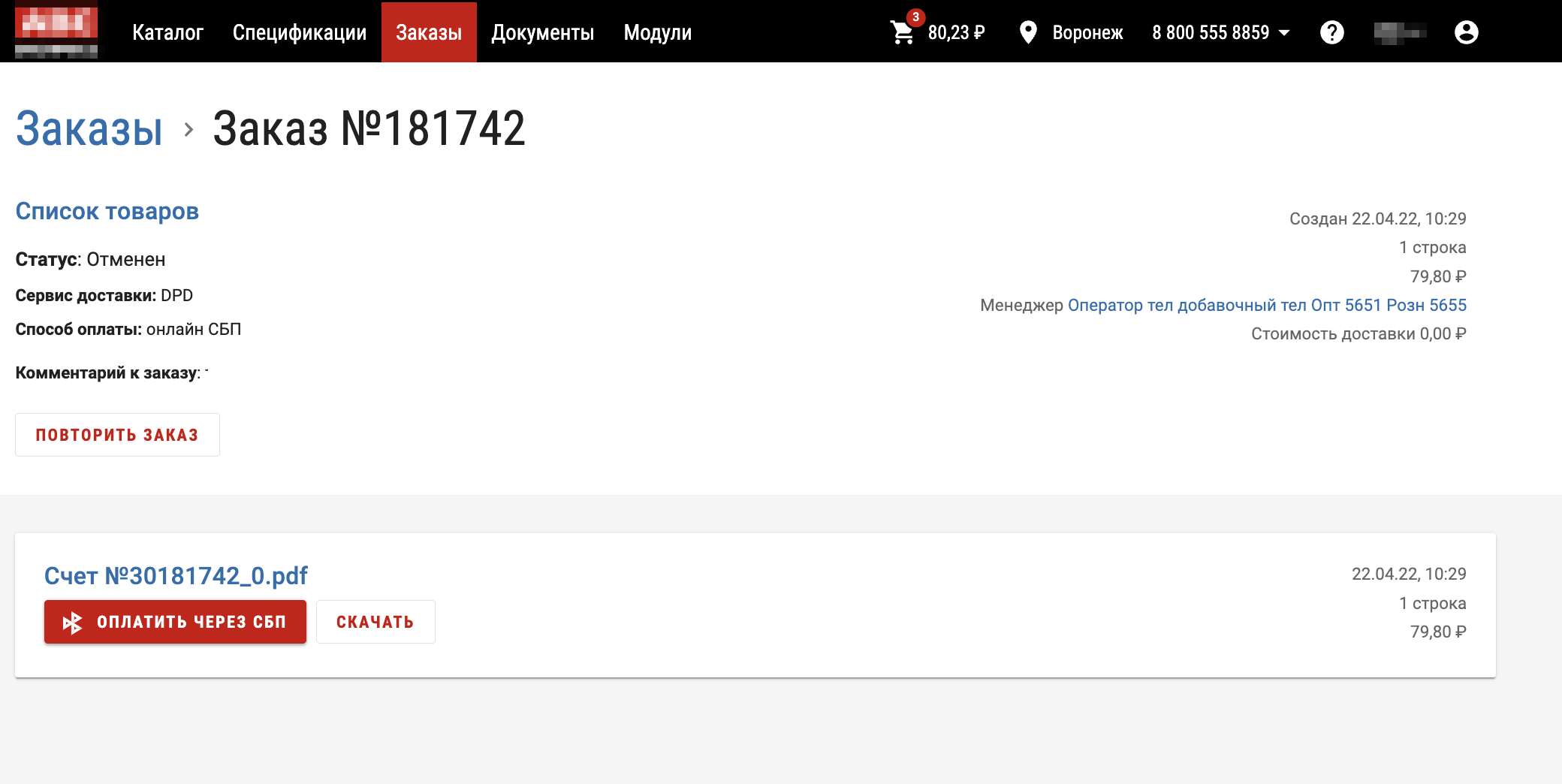This screenshot has width=1562, height=784.
Task: Open the user account profile icon
Action: click(x=1466, y=32)
